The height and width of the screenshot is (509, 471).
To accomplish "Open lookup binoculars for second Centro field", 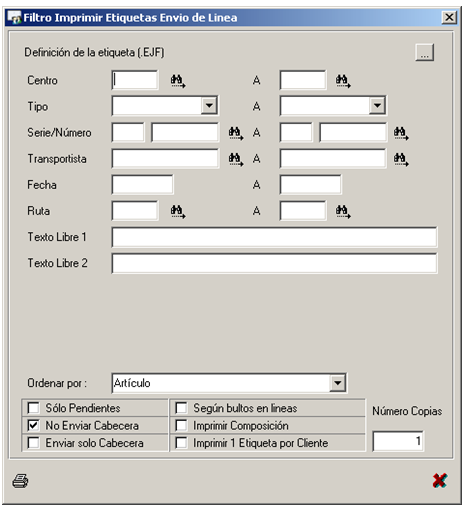I will click(343, 81).
